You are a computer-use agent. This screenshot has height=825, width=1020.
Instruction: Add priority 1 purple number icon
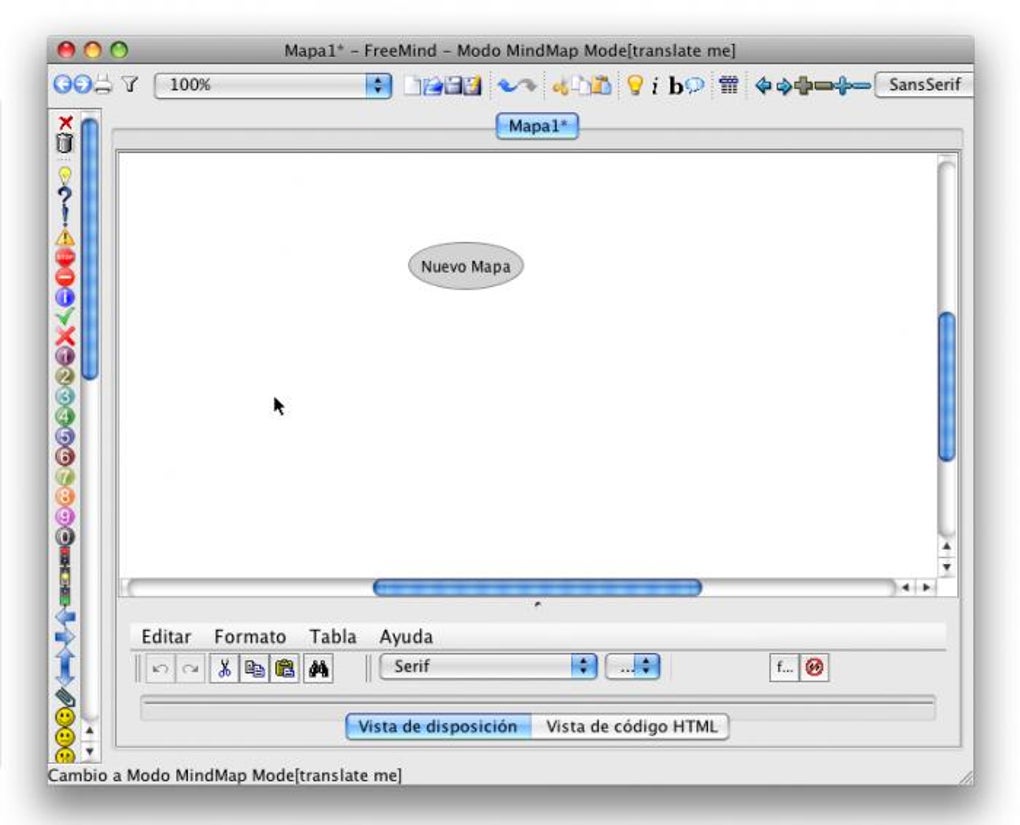[x=65, y=357]
